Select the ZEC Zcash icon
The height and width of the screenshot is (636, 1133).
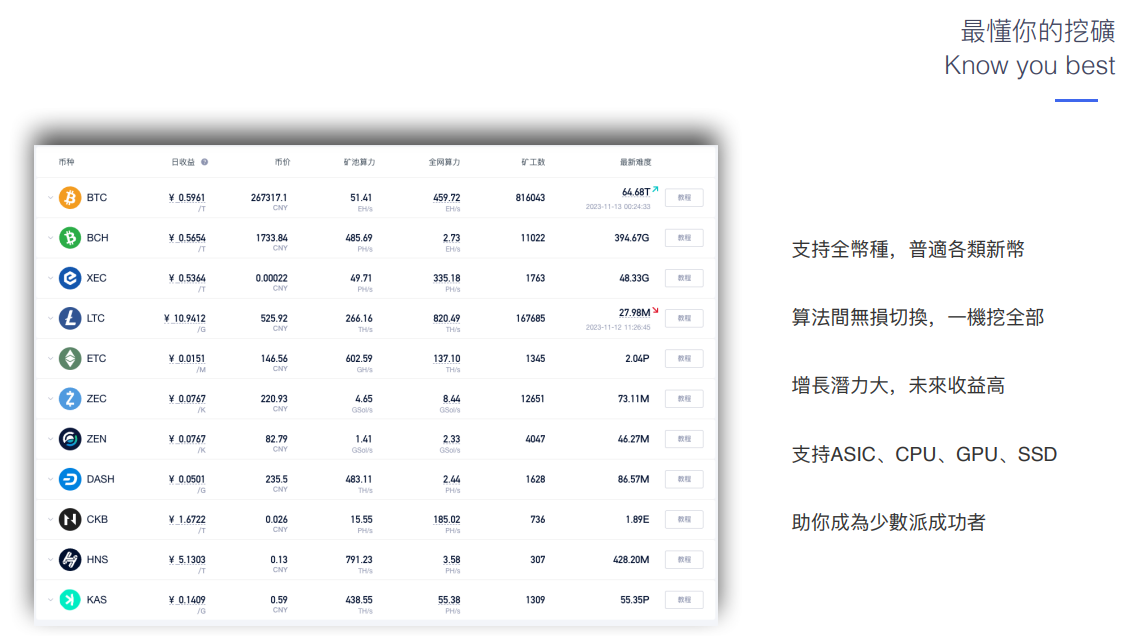[70, 399]
